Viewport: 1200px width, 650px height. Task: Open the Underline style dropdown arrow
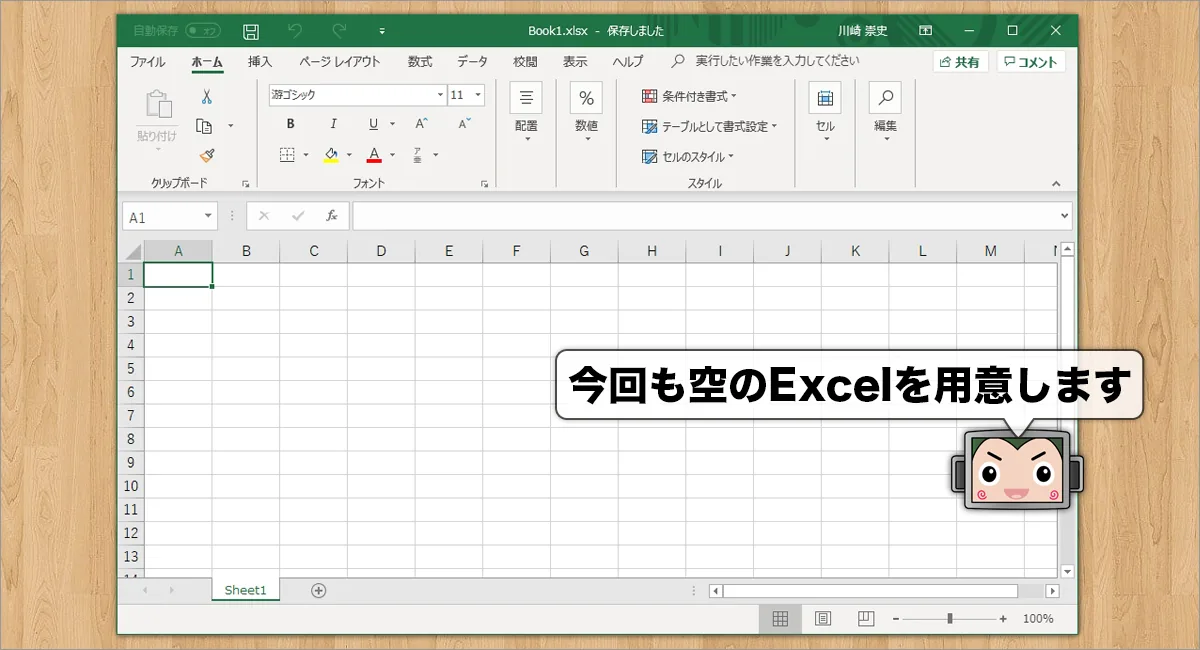tap(392, 124)
